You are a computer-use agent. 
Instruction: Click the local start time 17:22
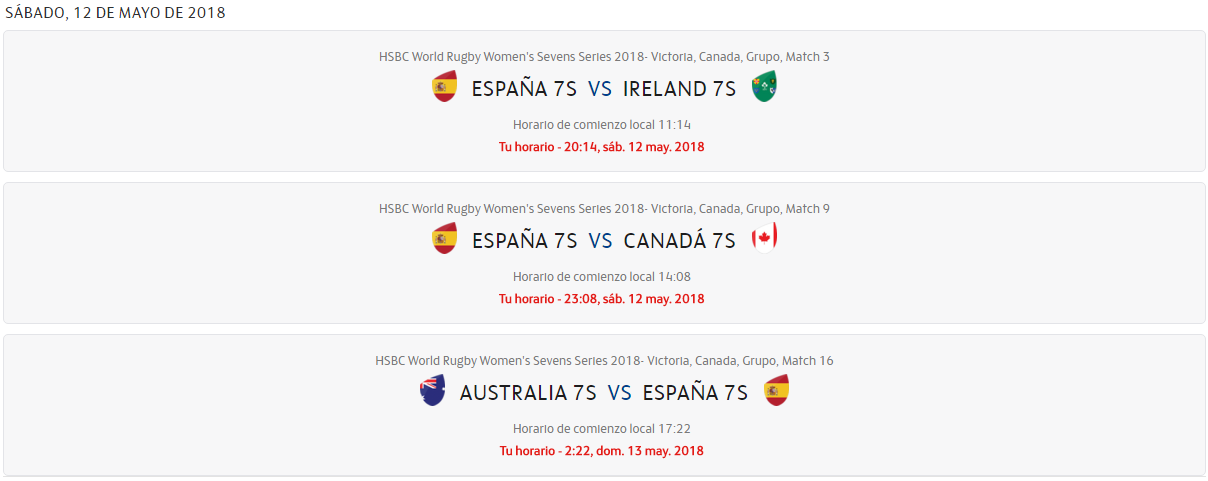pos(602,429)
